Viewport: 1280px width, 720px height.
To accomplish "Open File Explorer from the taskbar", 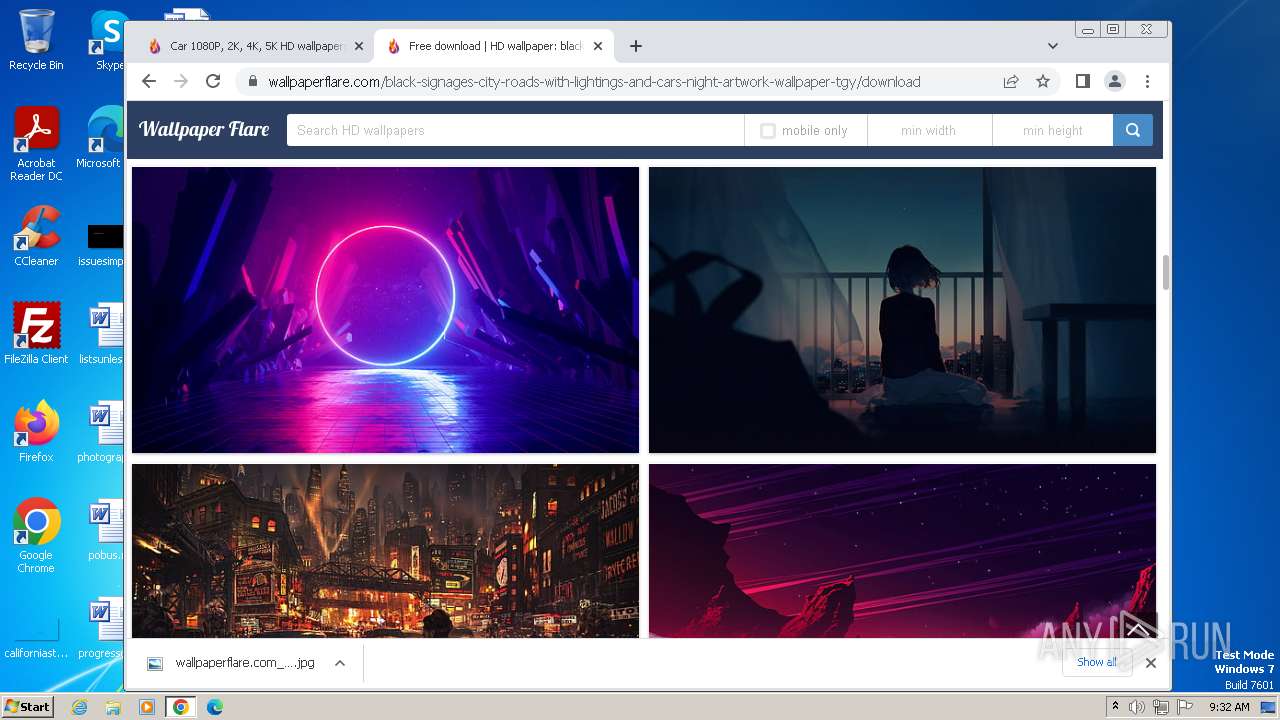I will point(113,707).
